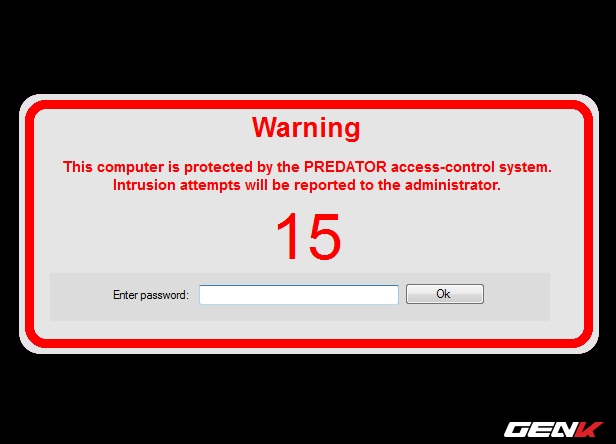Click the word 'administrator.' in the message
Viewport: 616px width, 444px height.
[x=453, y=185]
